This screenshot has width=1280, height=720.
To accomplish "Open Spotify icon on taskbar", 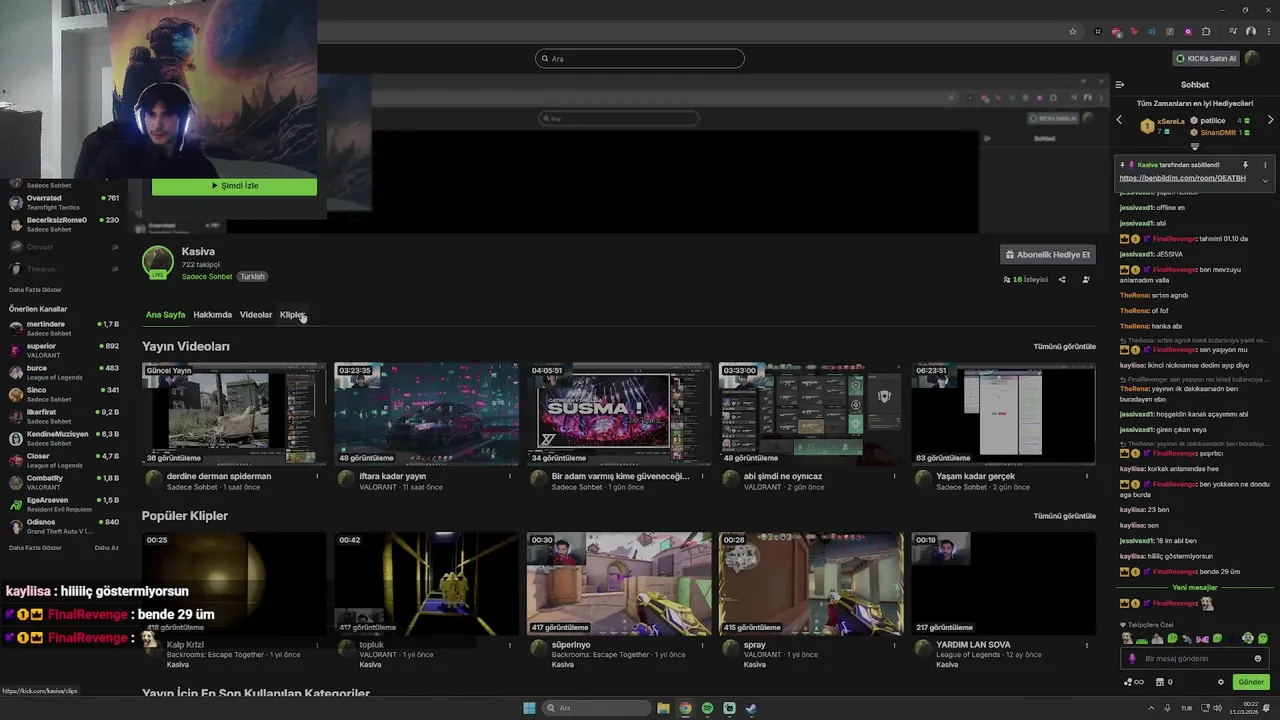I will pyautogui.click(x=707, y=708).
